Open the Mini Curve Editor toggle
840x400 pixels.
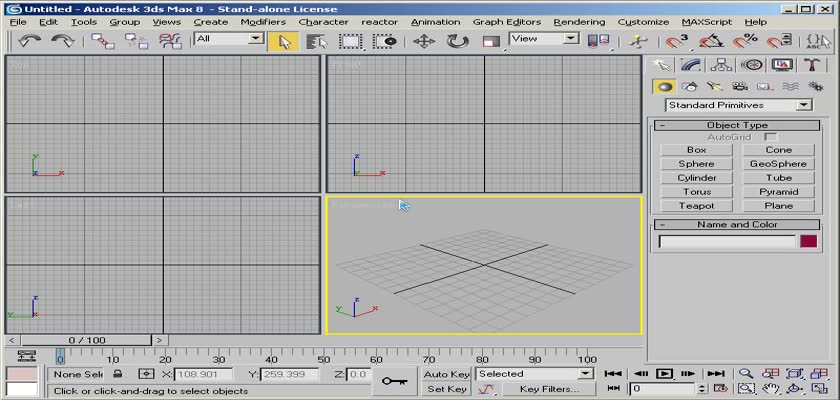coord(26,356)
